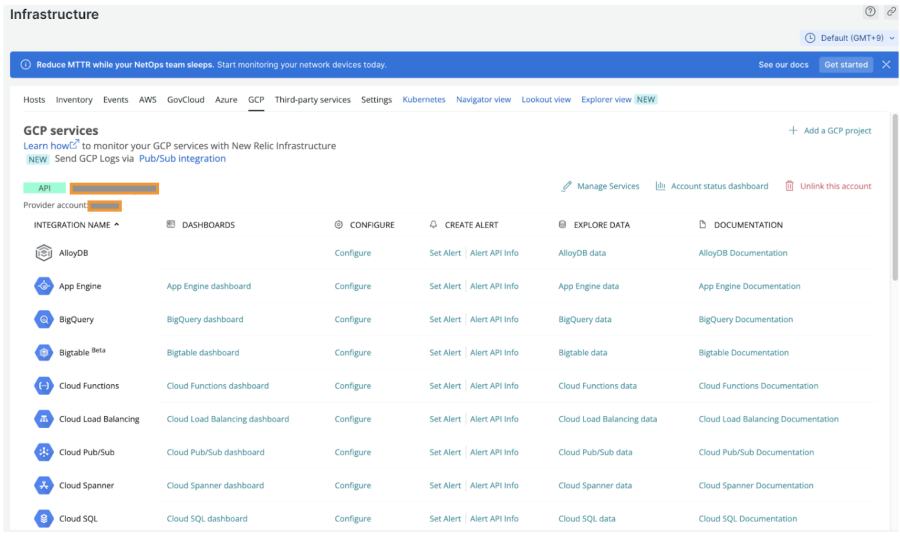Open the Default (GMT+9) time zone dropdown
This screenshot has height=538, width=900.
coord(848,38)
